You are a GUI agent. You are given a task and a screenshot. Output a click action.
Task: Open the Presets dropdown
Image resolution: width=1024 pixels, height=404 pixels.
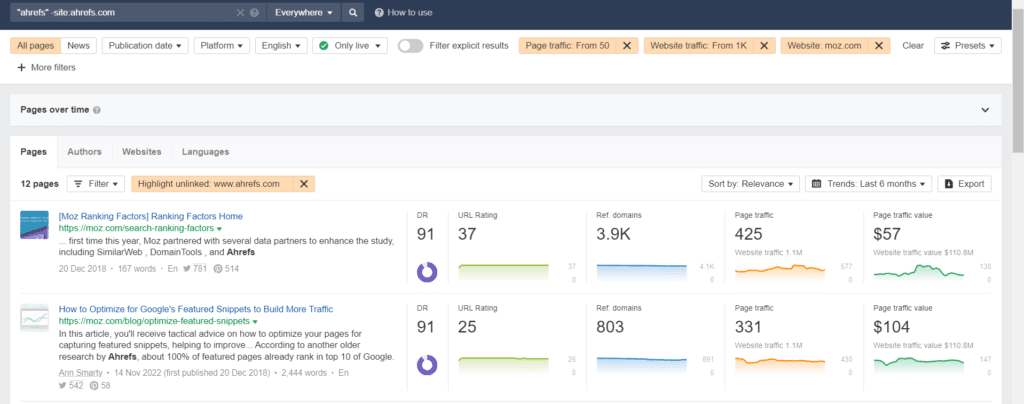coord(968,46)
